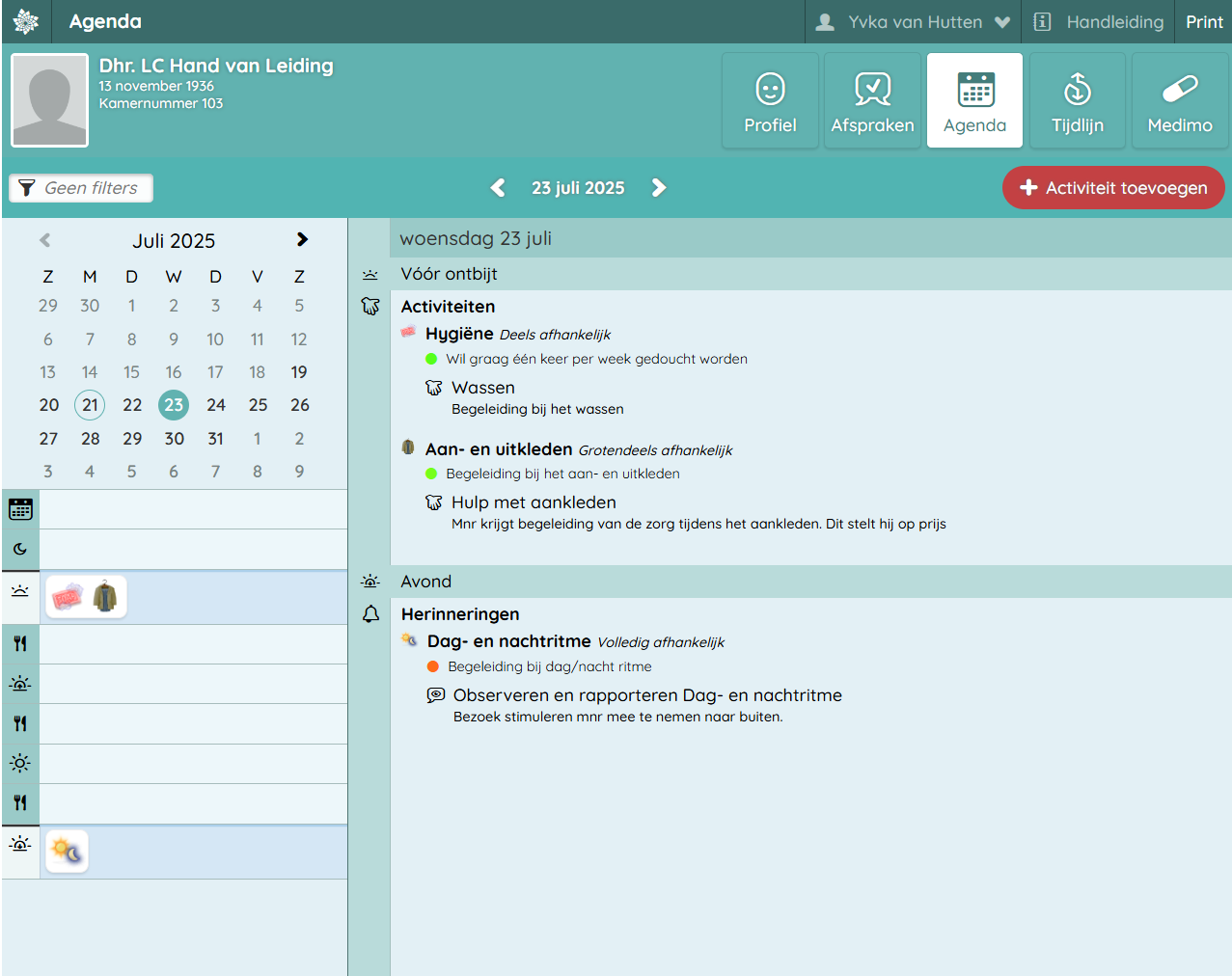Select the calendar overview row icon in the sidebar

click(x=20, y=509)
